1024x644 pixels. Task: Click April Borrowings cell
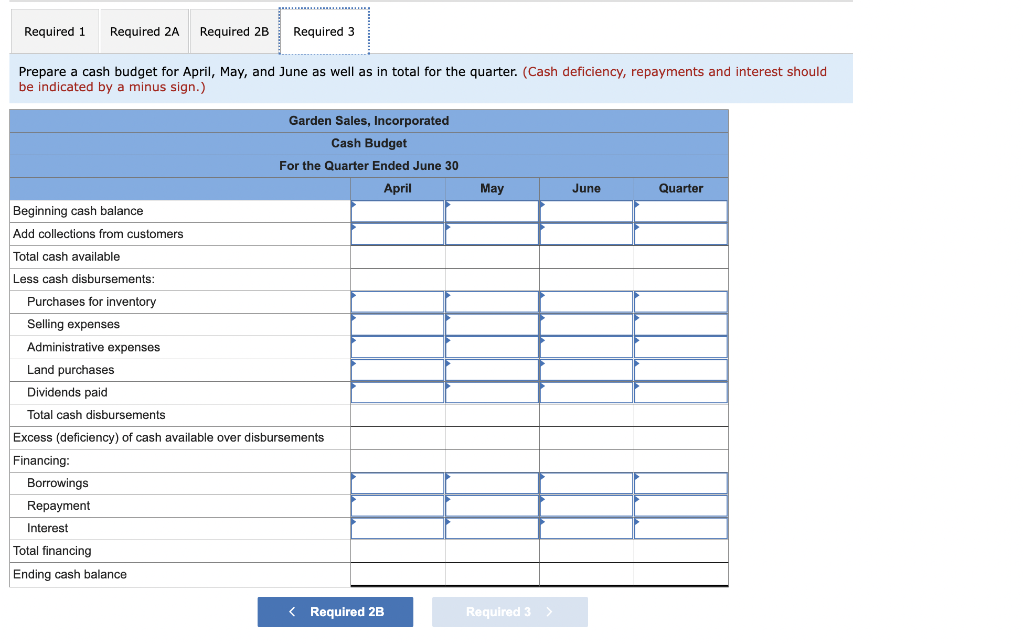click(x=398, y=483)
